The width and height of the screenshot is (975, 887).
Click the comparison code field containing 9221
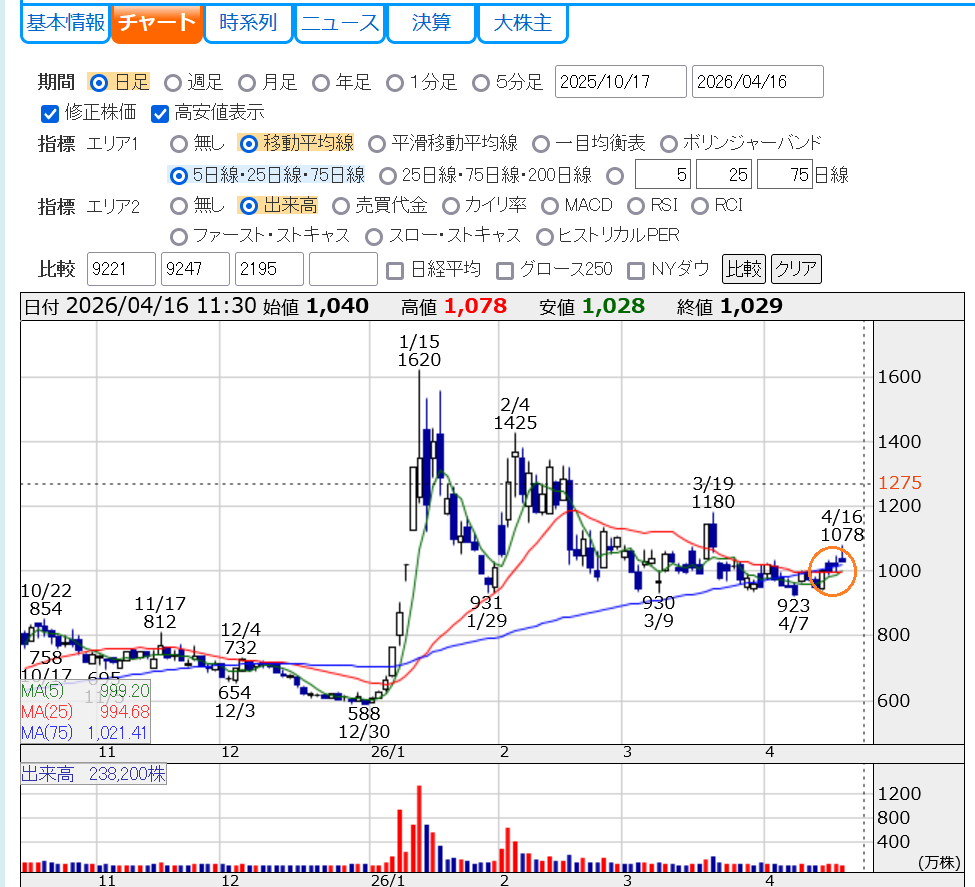point(122,269)
